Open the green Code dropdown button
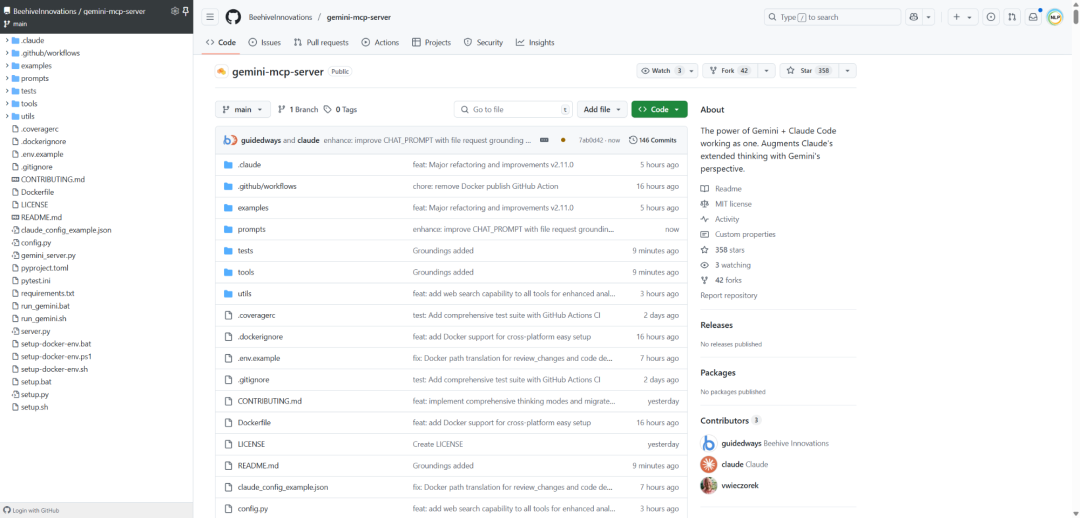1080x518 pixels. pyautogui.click(x=659, y=110)
